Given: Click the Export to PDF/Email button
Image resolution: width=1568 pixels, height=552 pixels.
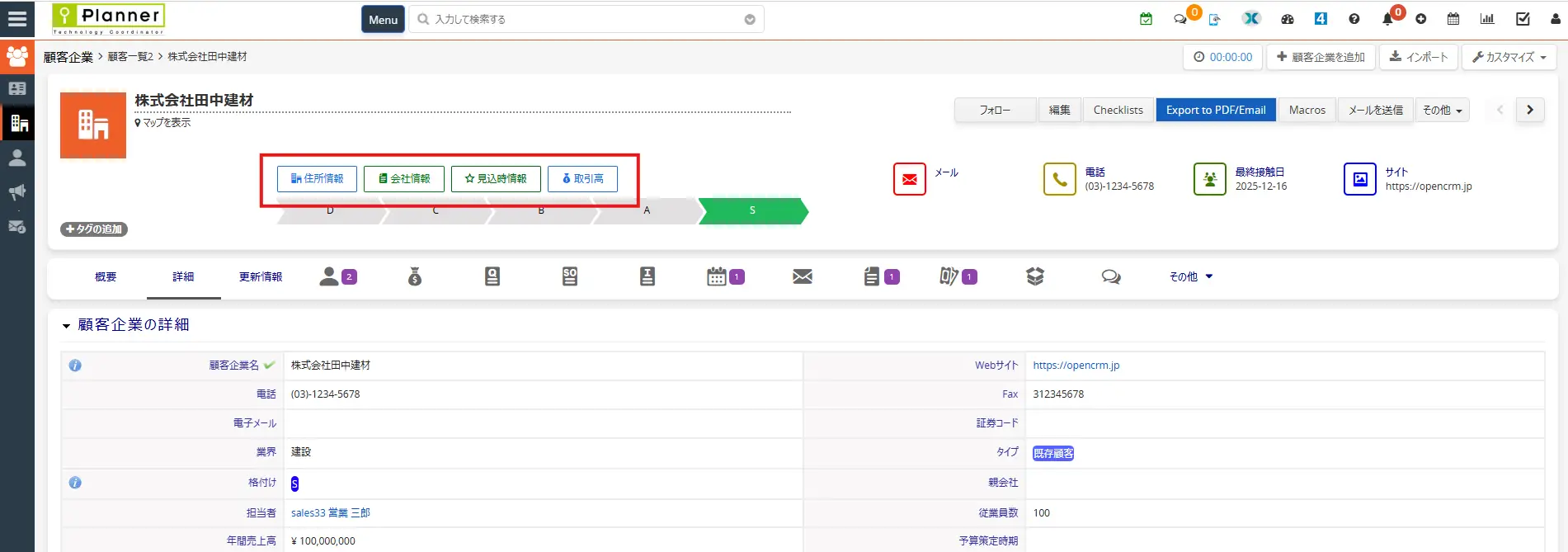Looking at the screenshot, I should [1215, 110].
